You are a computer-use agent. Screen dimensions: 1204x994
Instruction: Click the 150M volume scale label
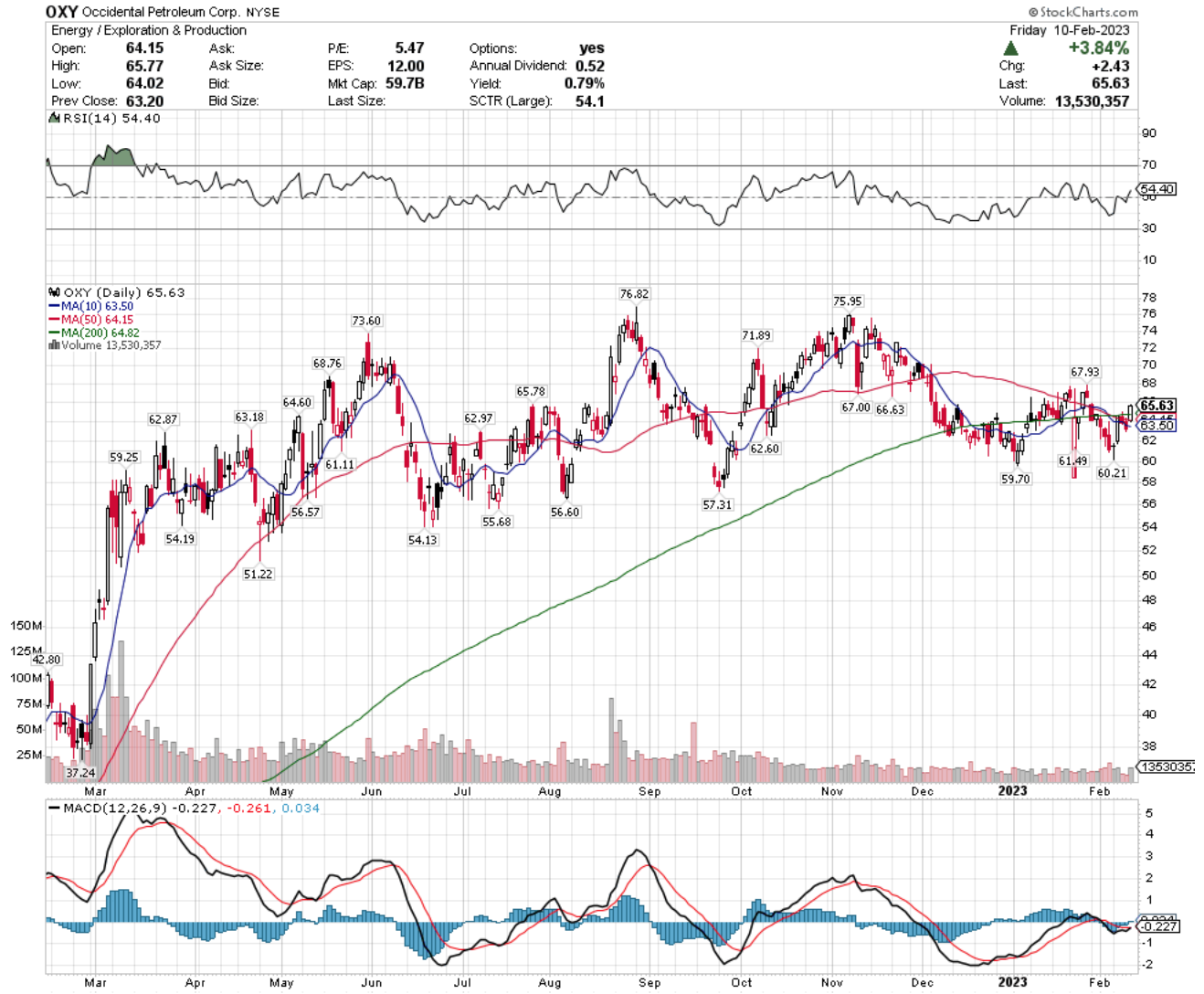[x=26, y=626]
